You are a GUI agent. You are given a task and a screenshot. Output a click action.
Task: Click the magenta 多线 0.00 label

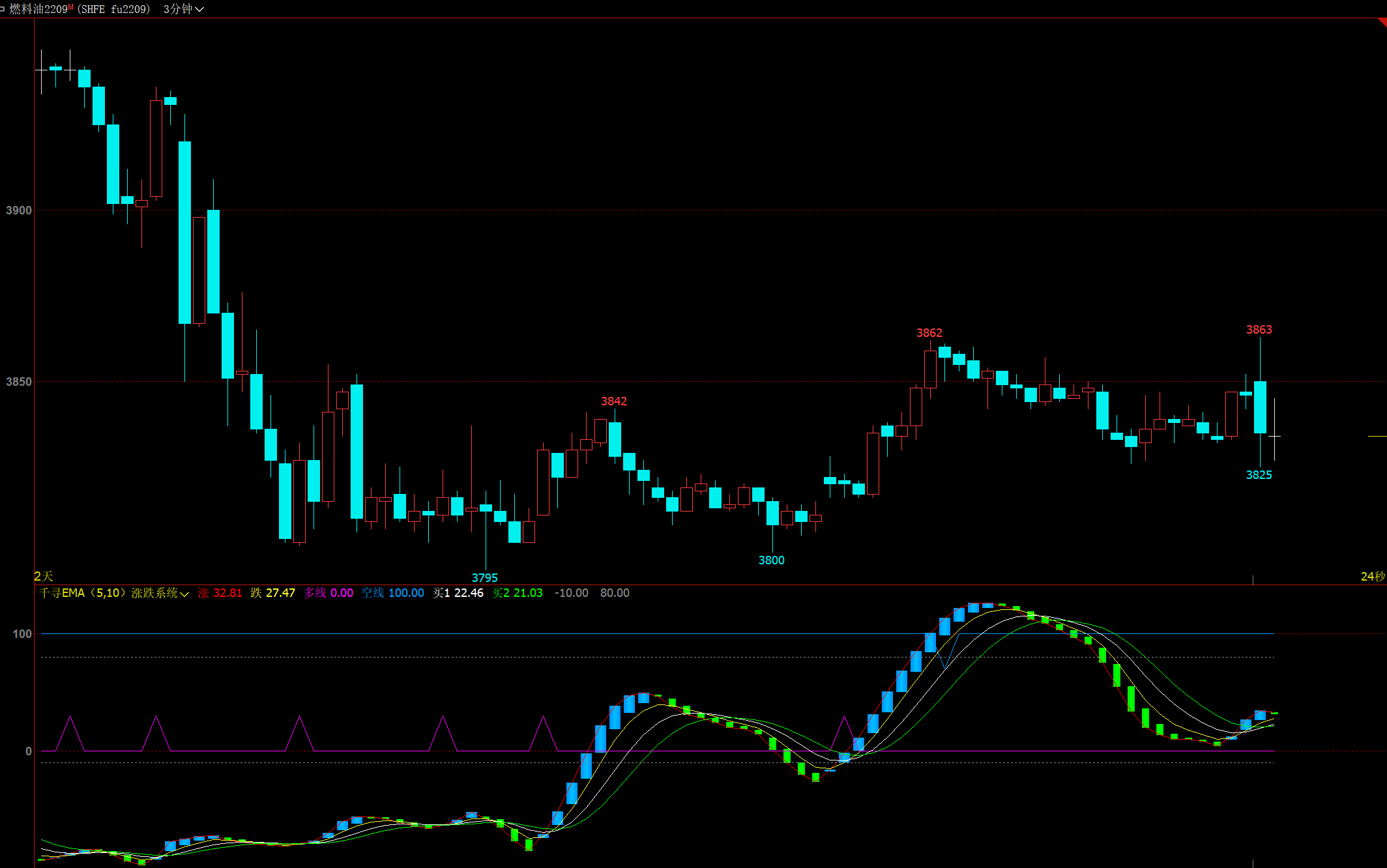tap(328, 593)
